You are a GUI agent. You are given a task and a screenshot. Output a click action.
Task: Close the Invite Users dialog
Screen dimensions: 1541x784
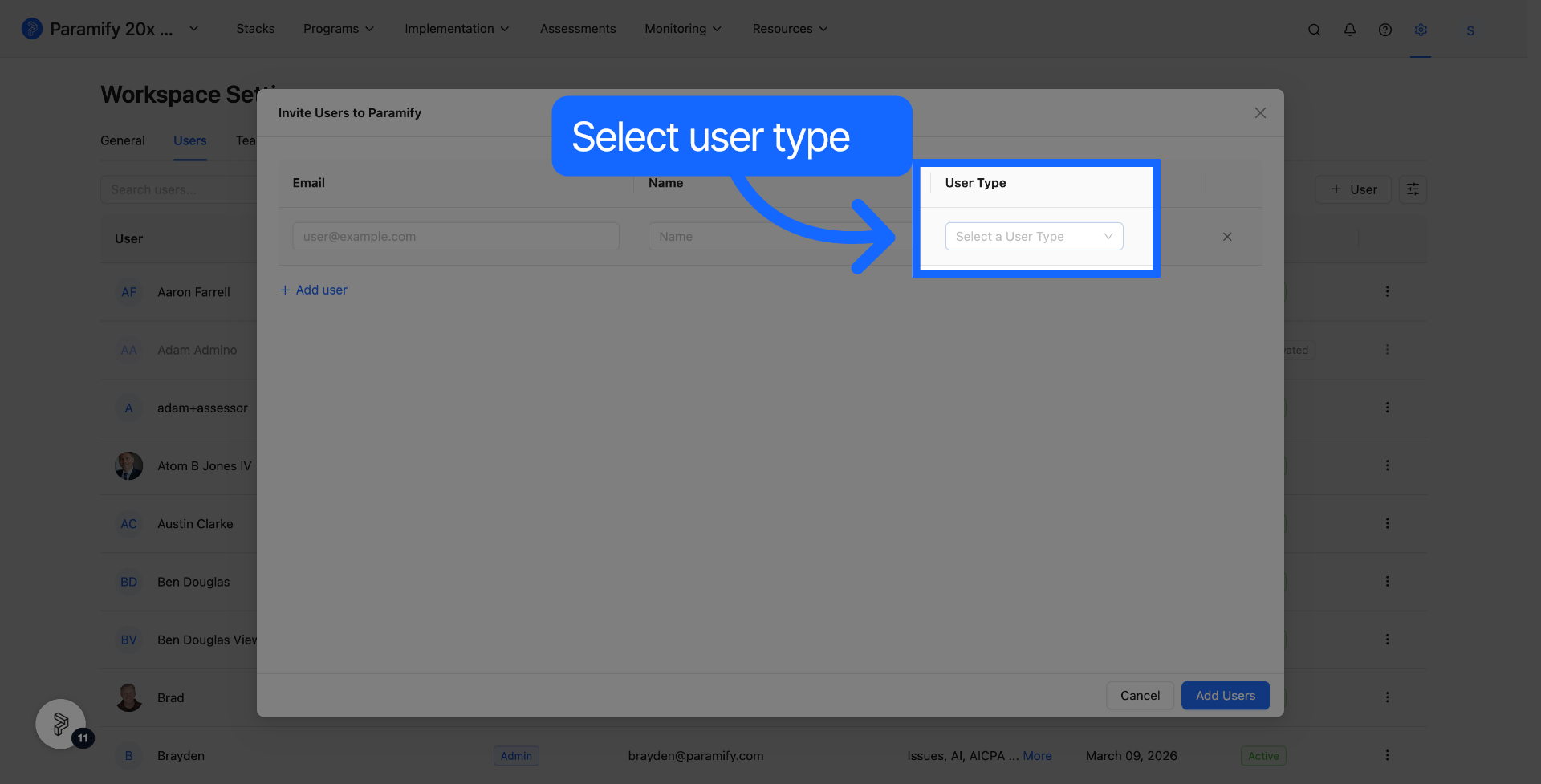click(x=1260, y=113)
